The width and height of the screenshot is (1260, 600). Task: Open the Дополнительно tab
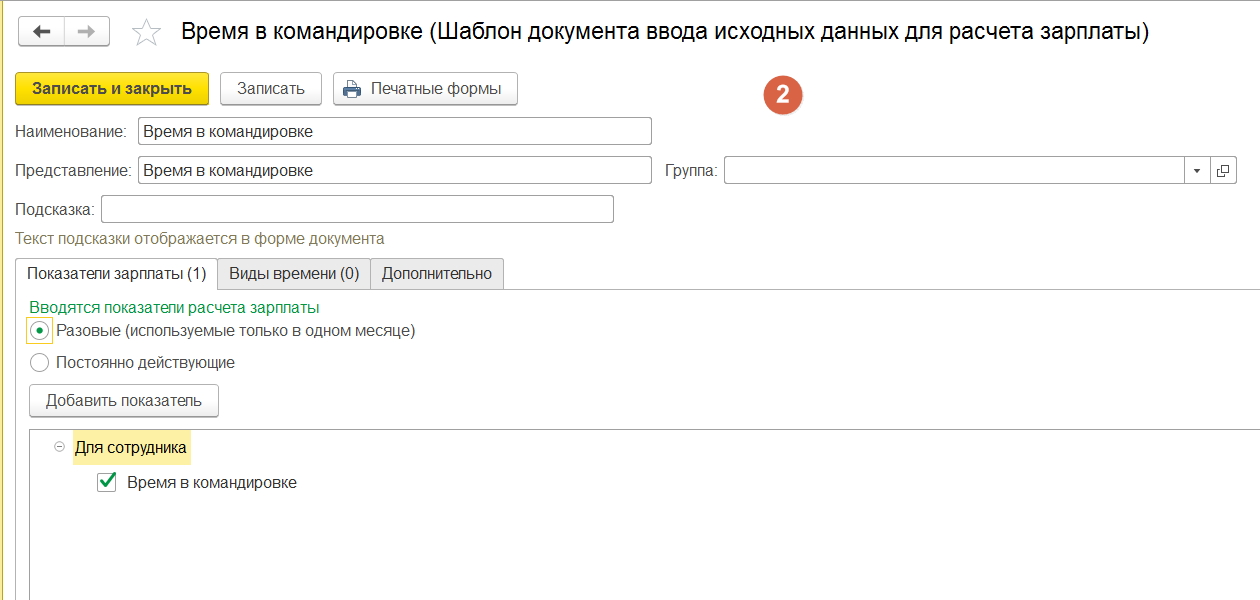[436, 274]
